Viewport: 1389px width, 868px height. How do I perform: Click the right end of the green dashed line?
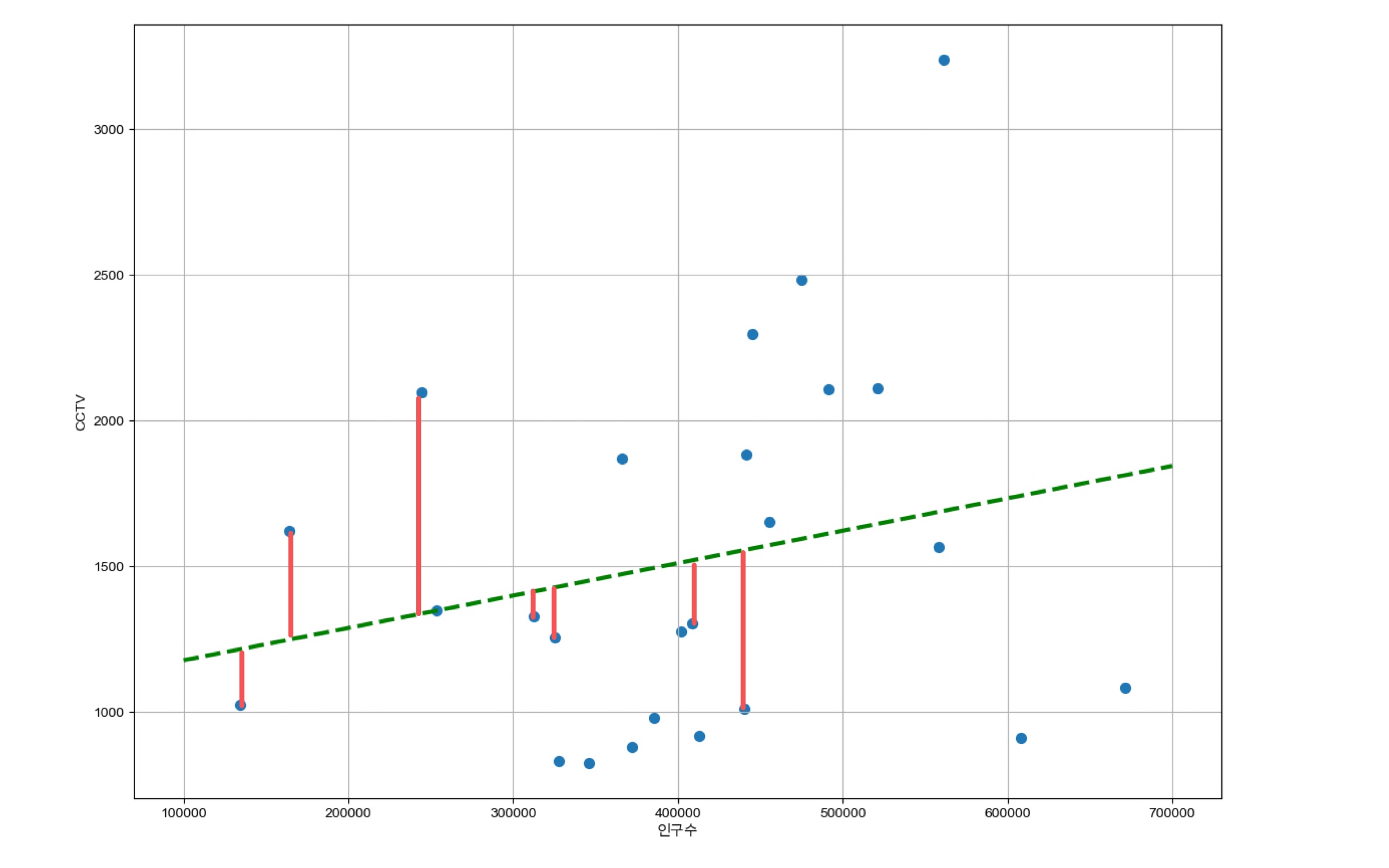[1171, 466]
